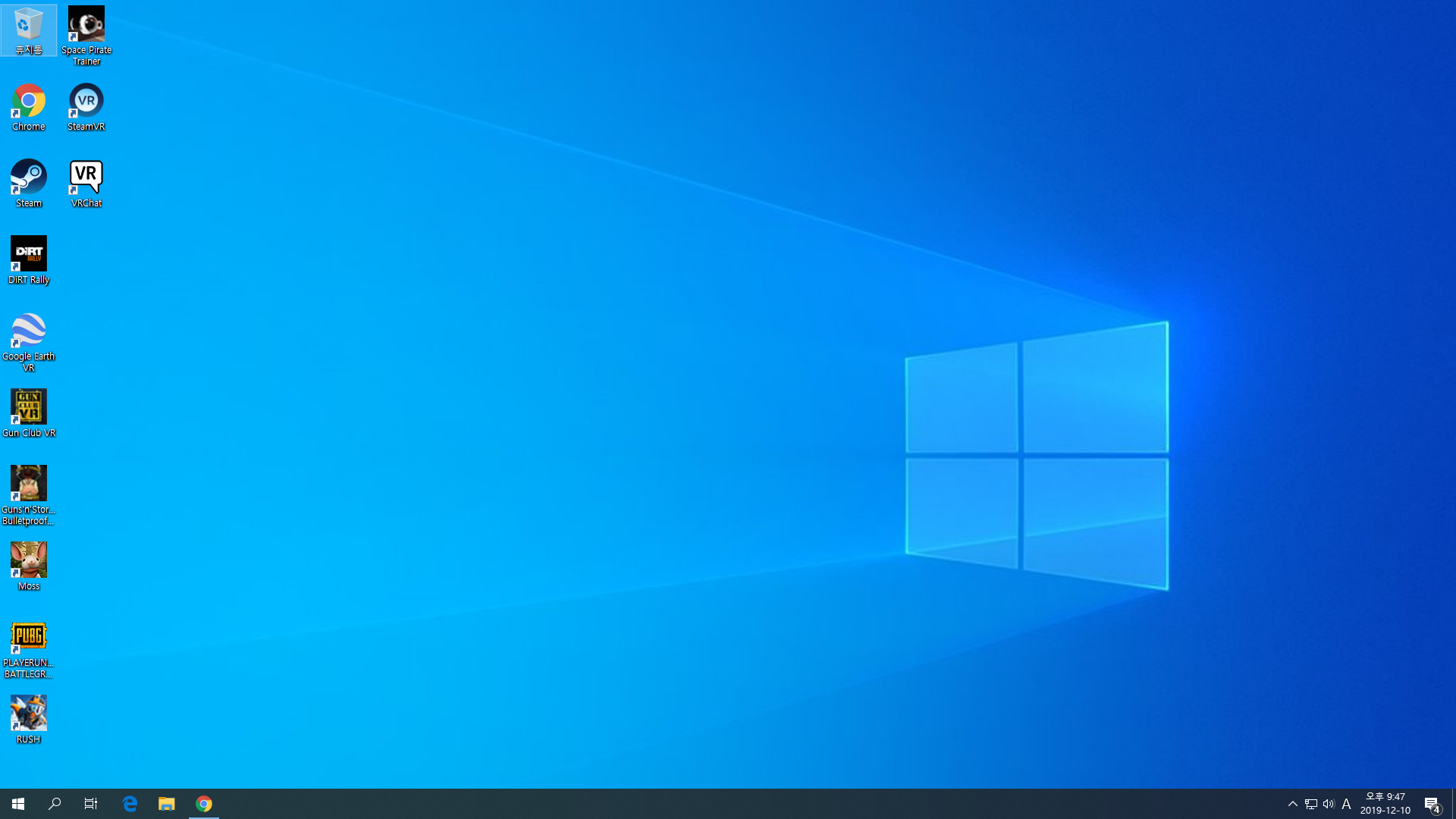Open the Windows Start menu
The image size is (1456, 819).
18,804
